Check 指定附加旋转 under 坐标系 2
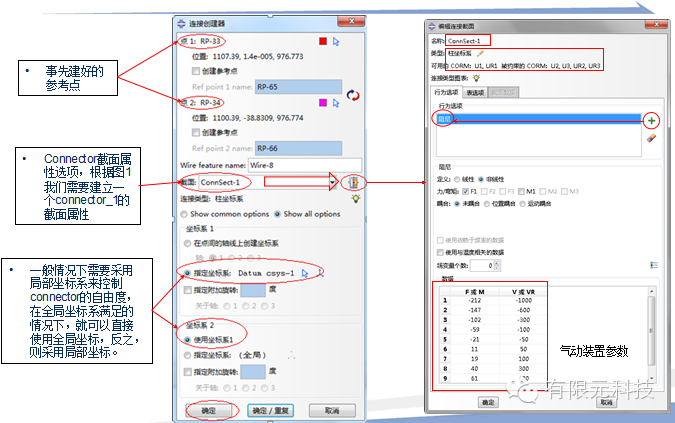 [187, 372]
